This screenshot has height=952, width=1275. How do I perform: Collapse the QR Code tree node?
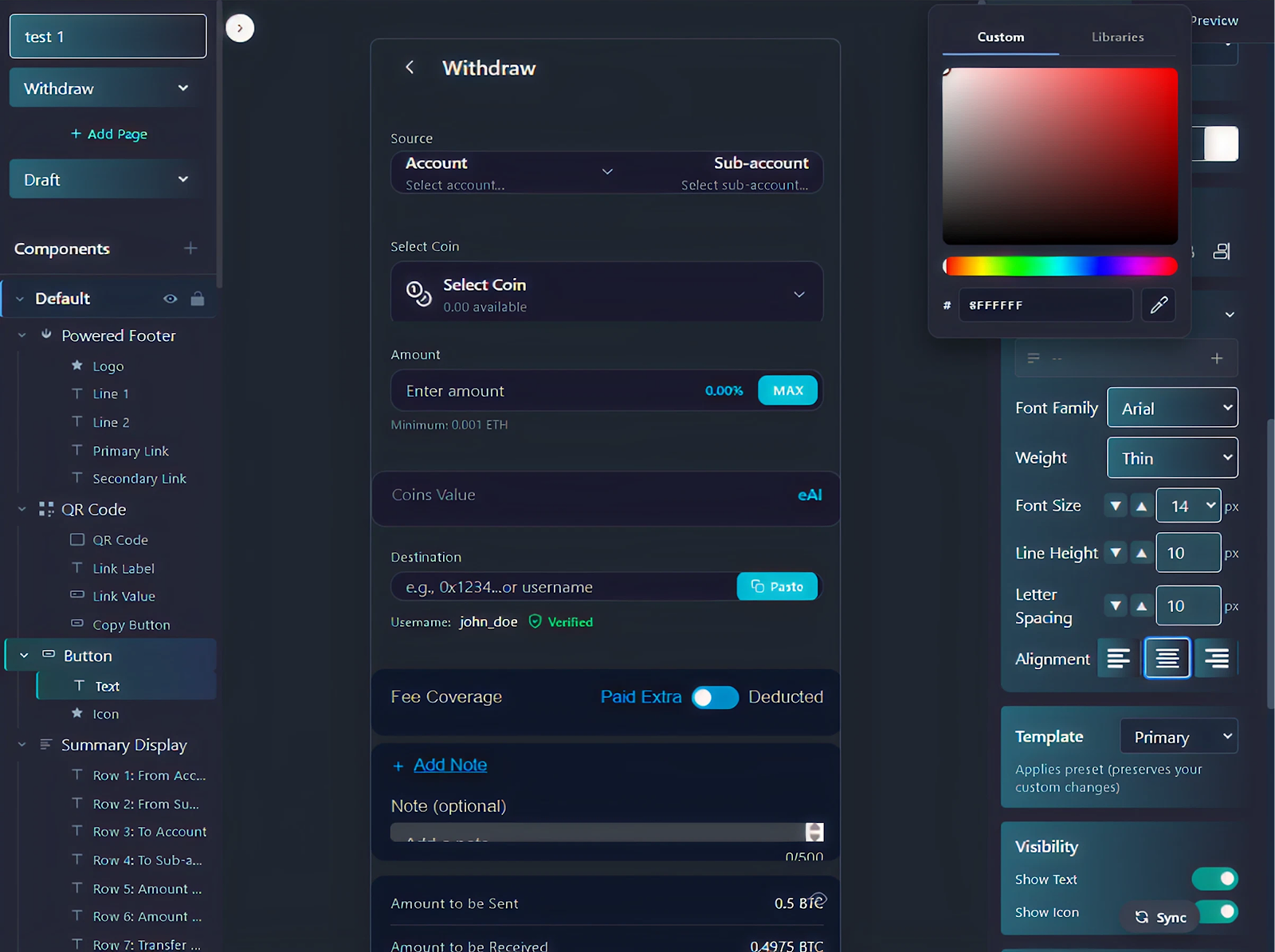click(22, 509)
